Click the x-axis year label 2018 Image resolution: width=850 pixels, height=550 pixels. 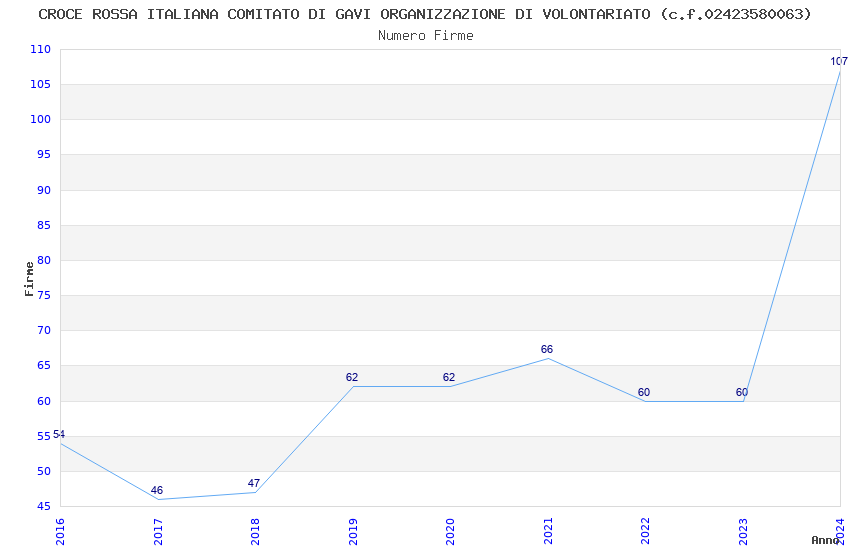255,532
